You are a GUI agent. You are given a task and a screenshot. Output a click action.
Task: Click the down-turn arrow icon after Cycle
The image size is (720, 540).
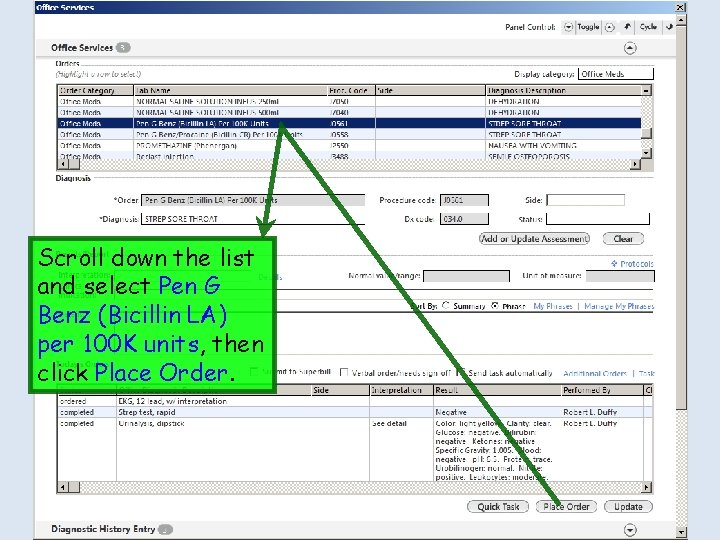[x=669, y=27]
